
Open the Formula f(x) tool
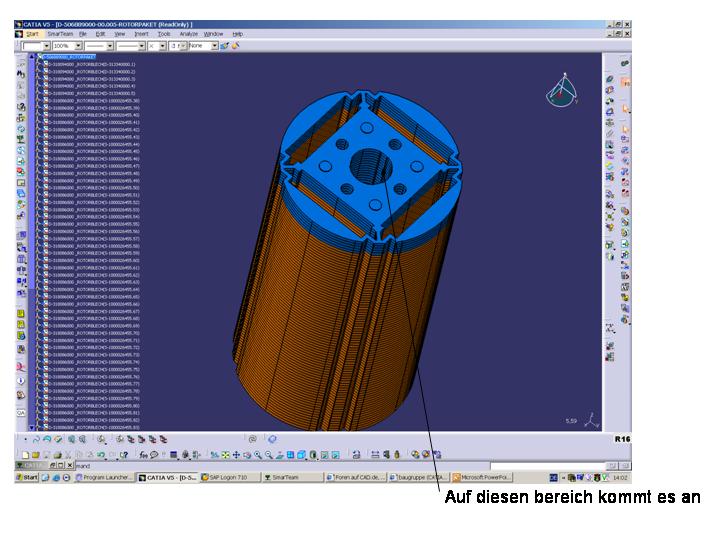tap(143, 455)
